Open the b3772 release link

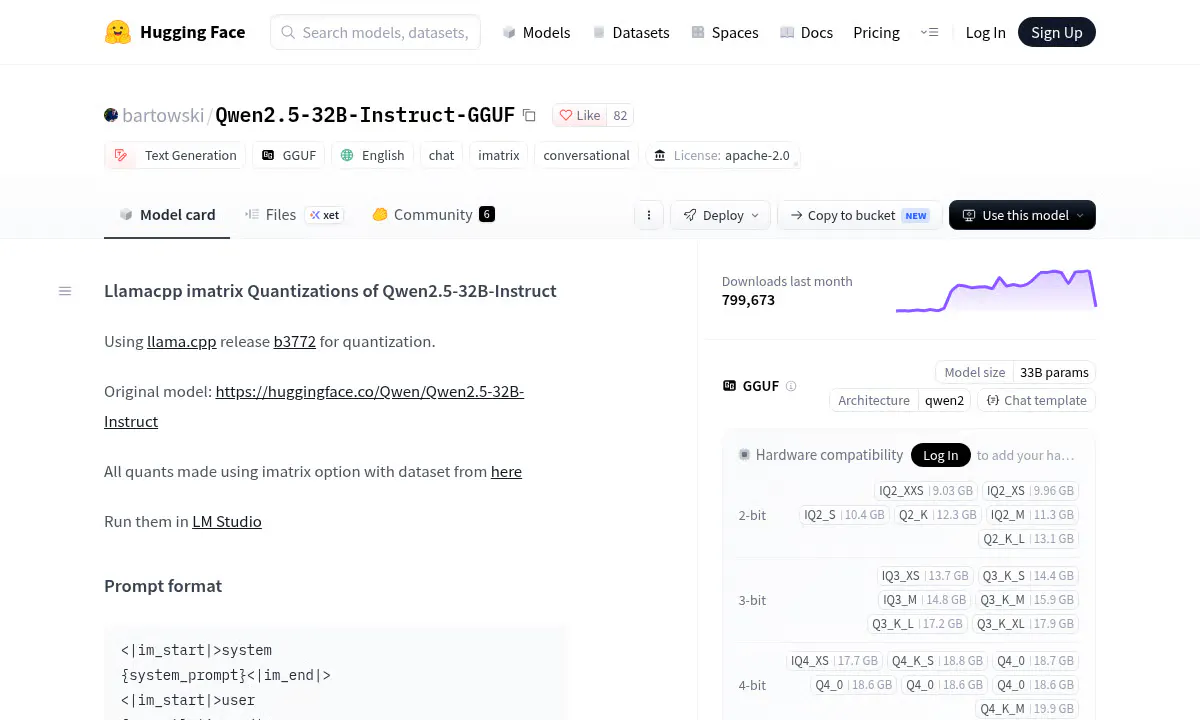(295, 341)
